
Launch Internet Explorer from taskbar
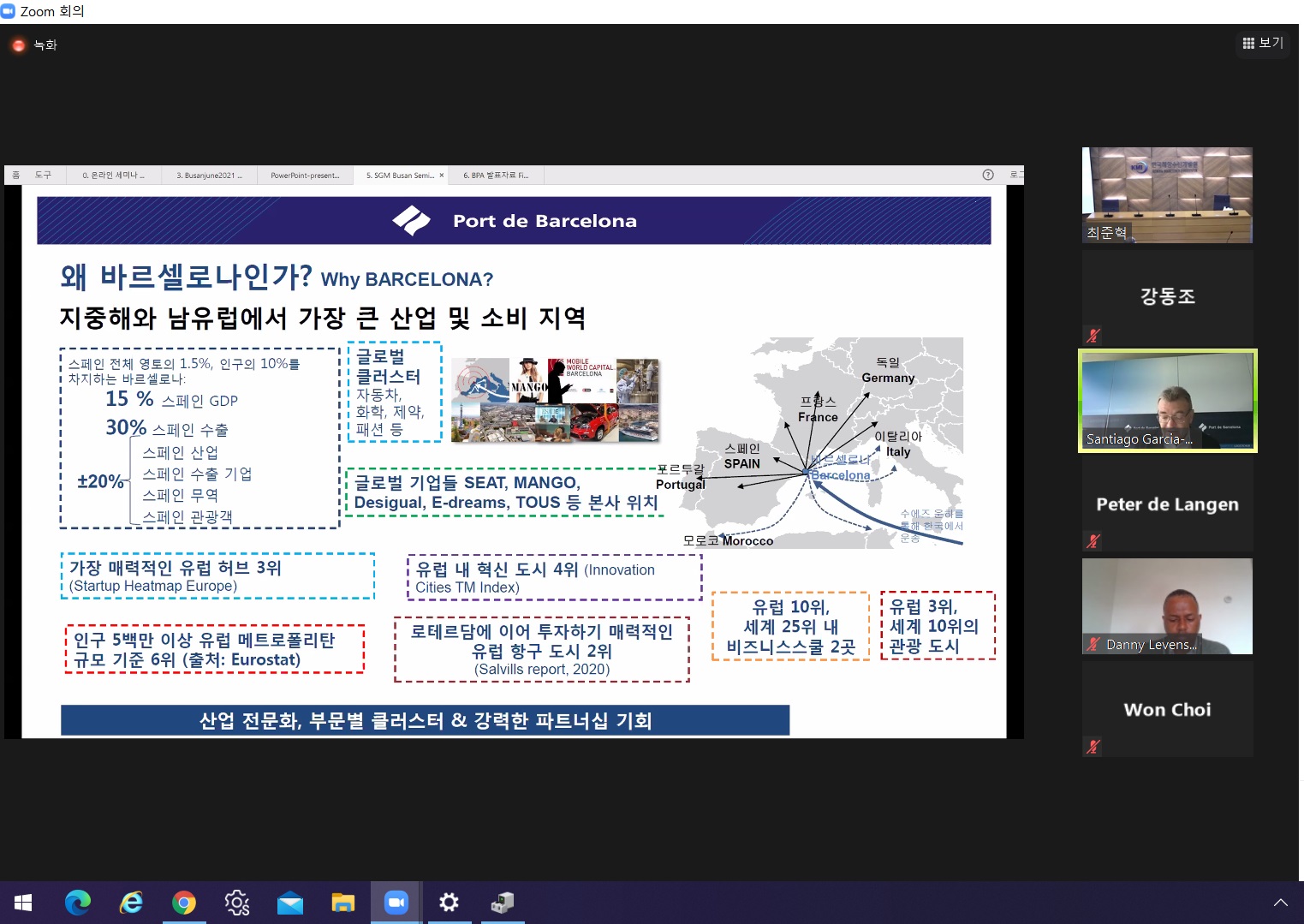[x=131, y=903]
